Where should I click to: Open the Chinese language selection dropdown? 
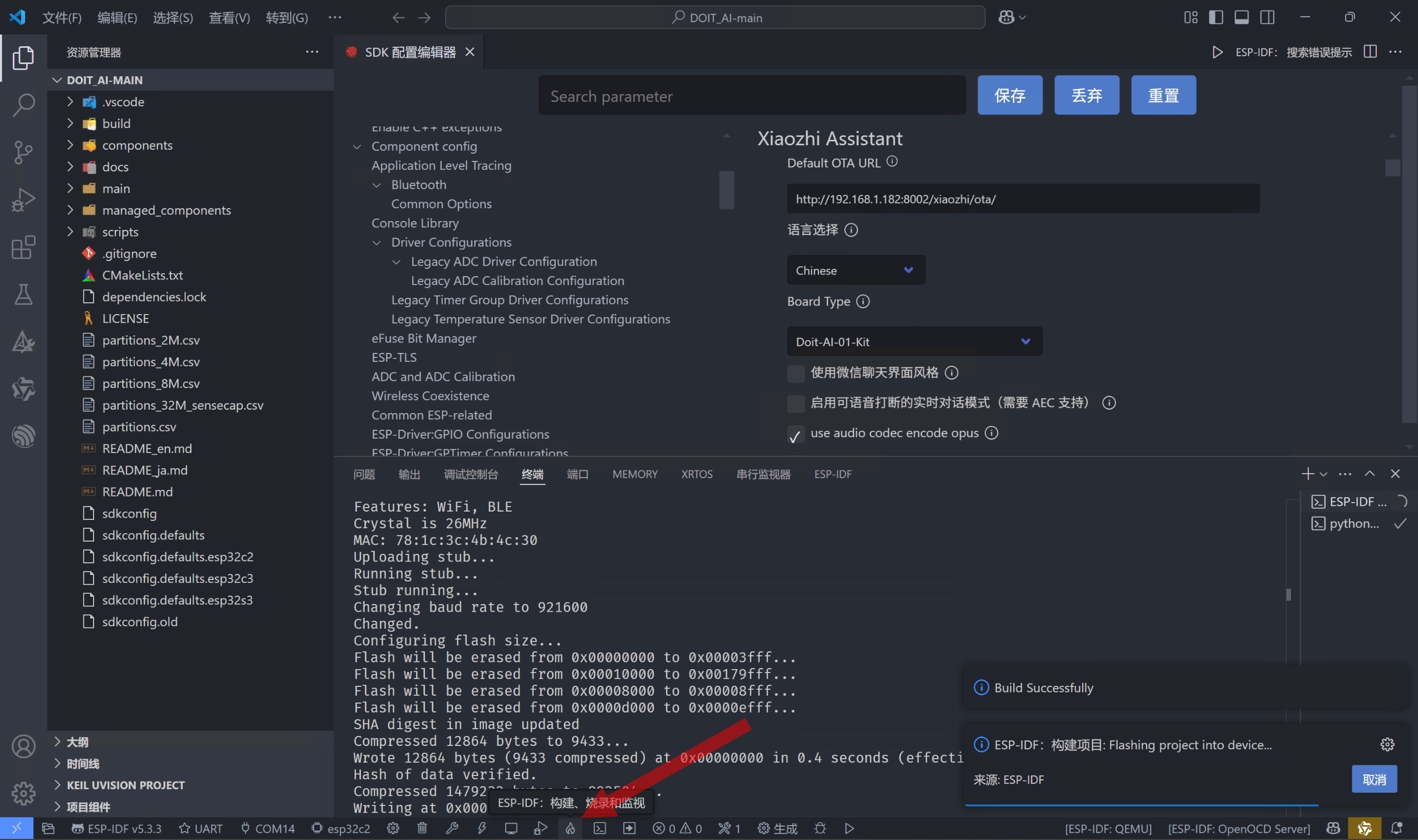(855, 270)
